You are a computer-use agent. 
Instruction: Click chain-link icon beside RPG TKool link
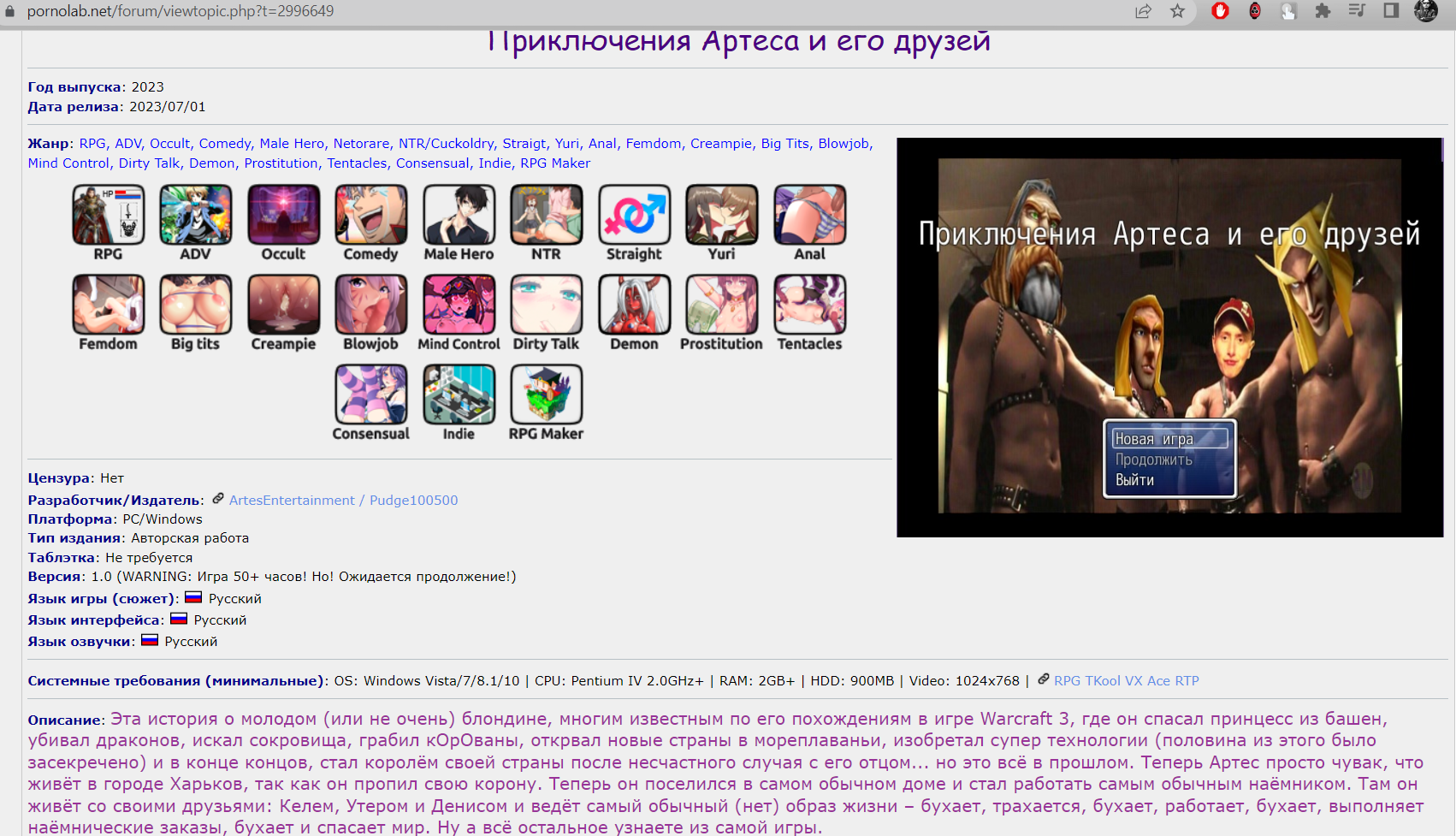tap(1044, 679)
